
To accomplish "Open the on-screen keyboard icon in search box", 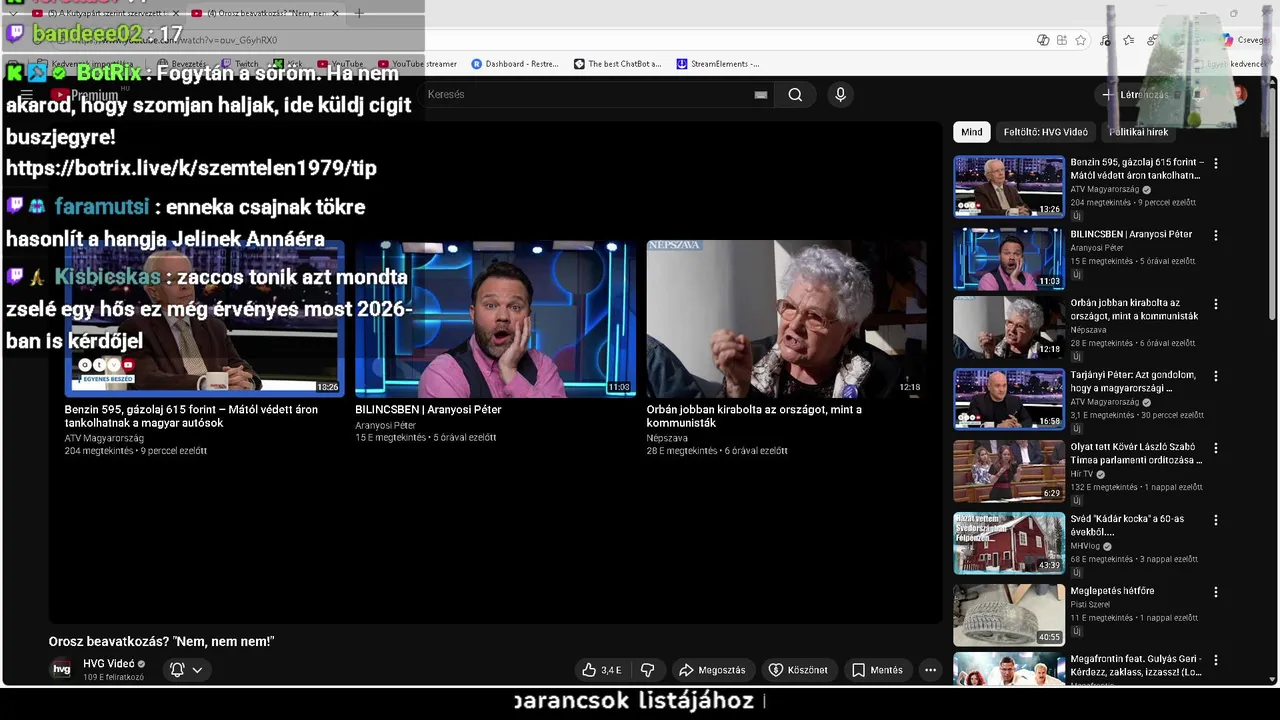I will pos(761,95).
